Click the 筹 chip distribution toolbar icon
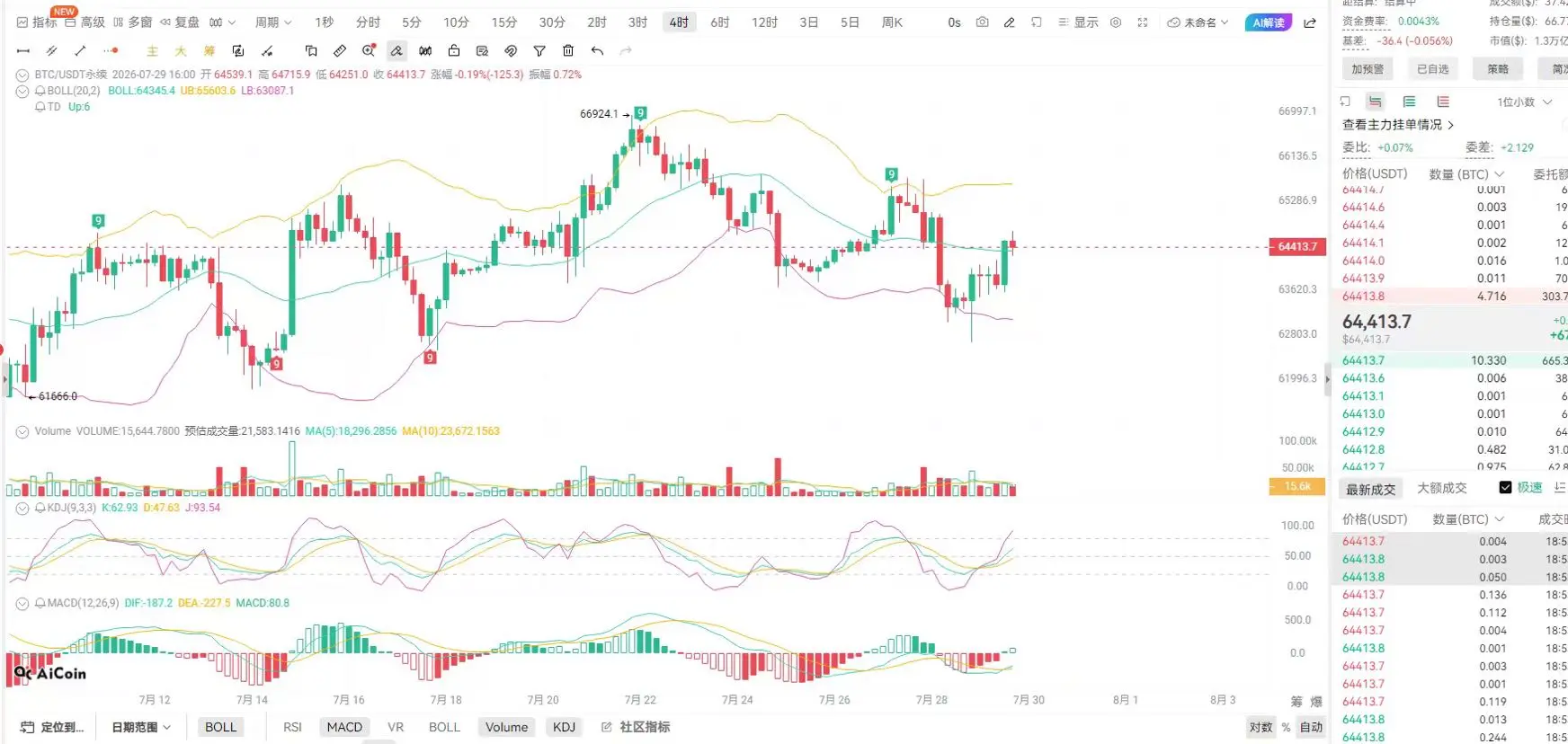The height and width of the screenshot is (744, 1568). 209,51
